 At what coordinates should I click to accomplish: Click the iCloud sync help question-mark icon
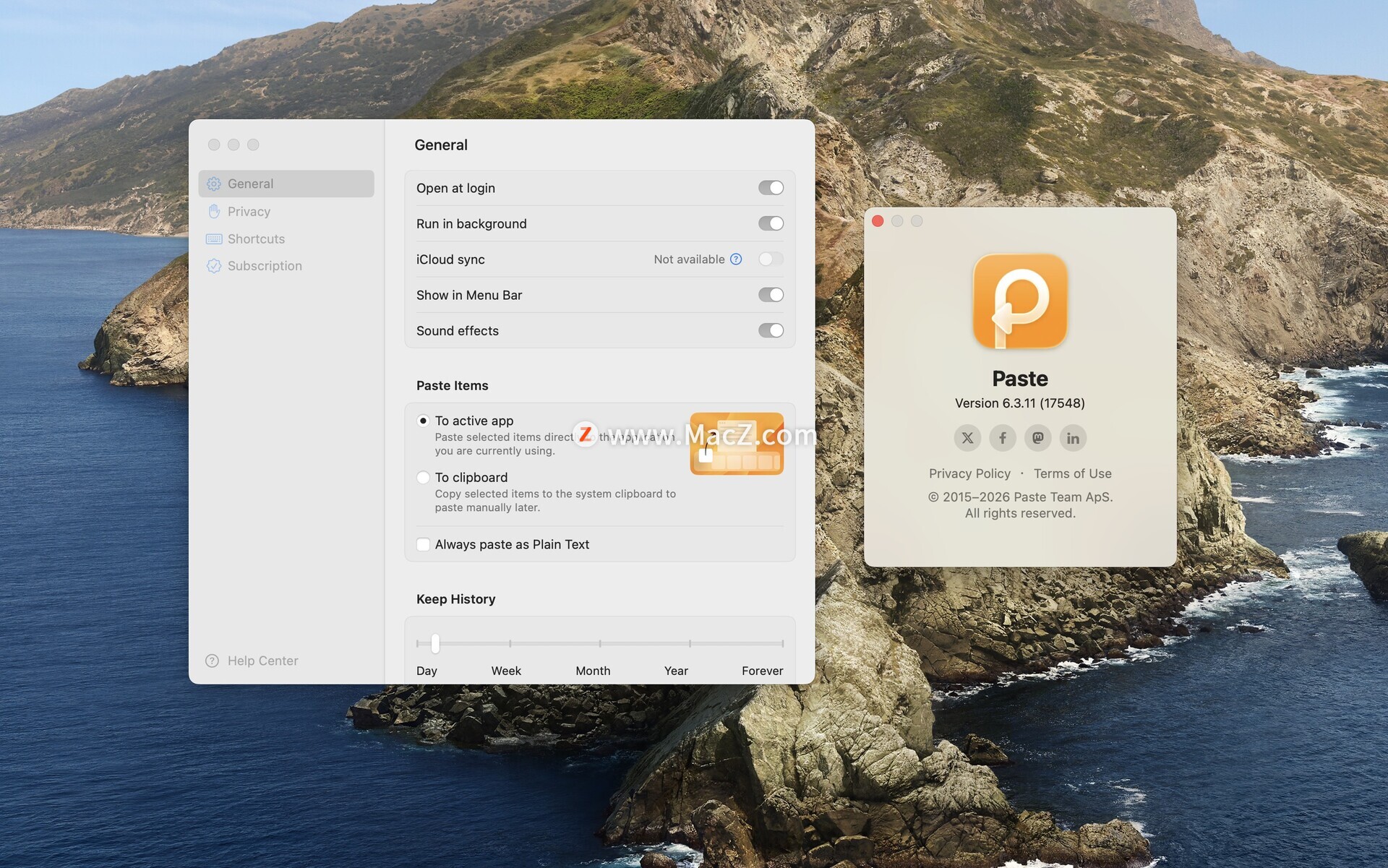coord(736,259)
